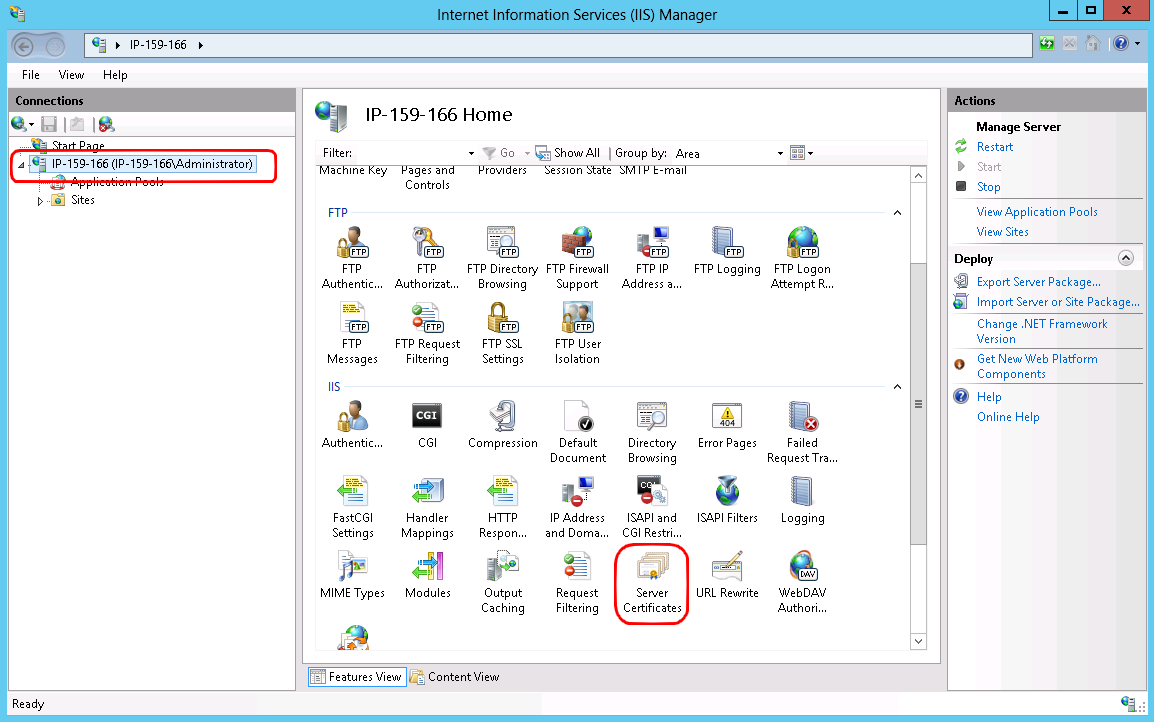Screen dimensions: 1154x722
Task: Open the View menu
Action: [x=71, y=75]
